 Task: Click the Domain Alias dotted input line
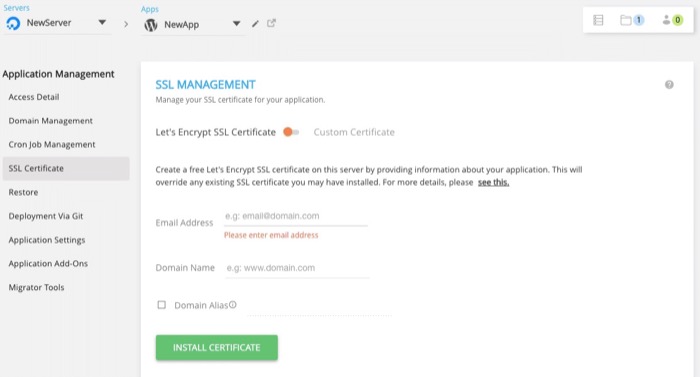coord(319,308)
